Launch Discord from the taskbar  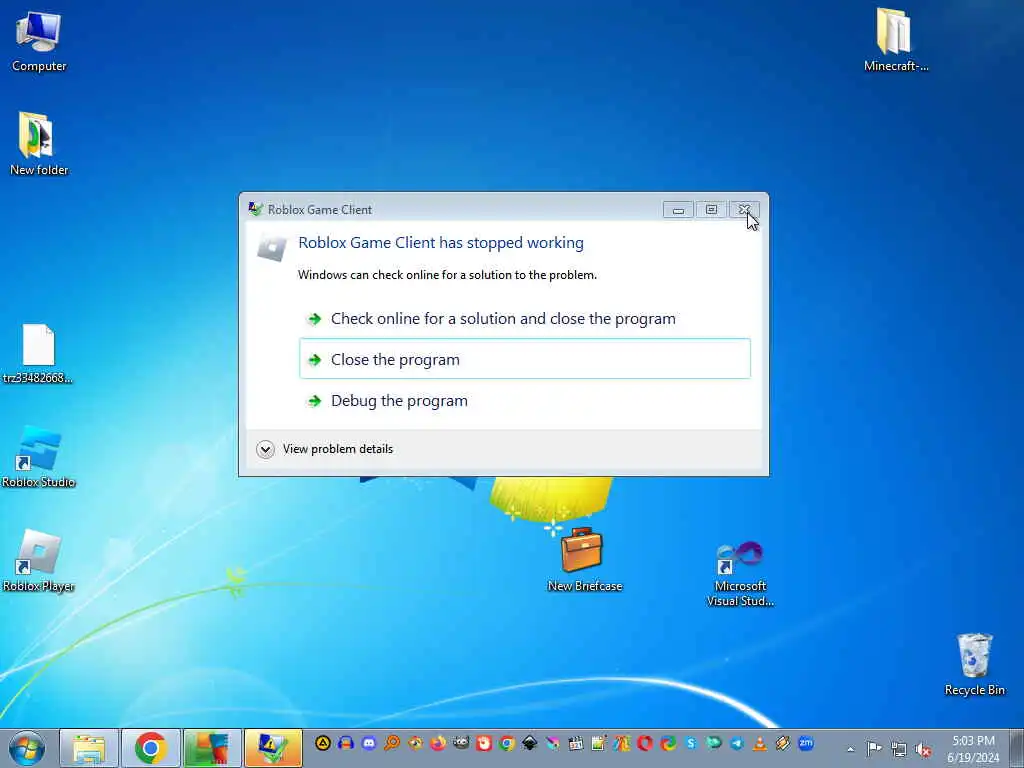click(369, 743)
